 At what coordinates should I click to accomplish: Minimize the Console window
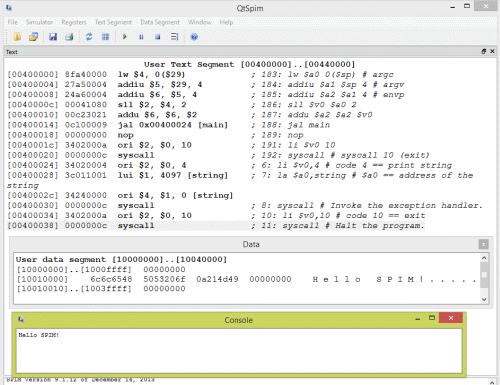point(417,319)
